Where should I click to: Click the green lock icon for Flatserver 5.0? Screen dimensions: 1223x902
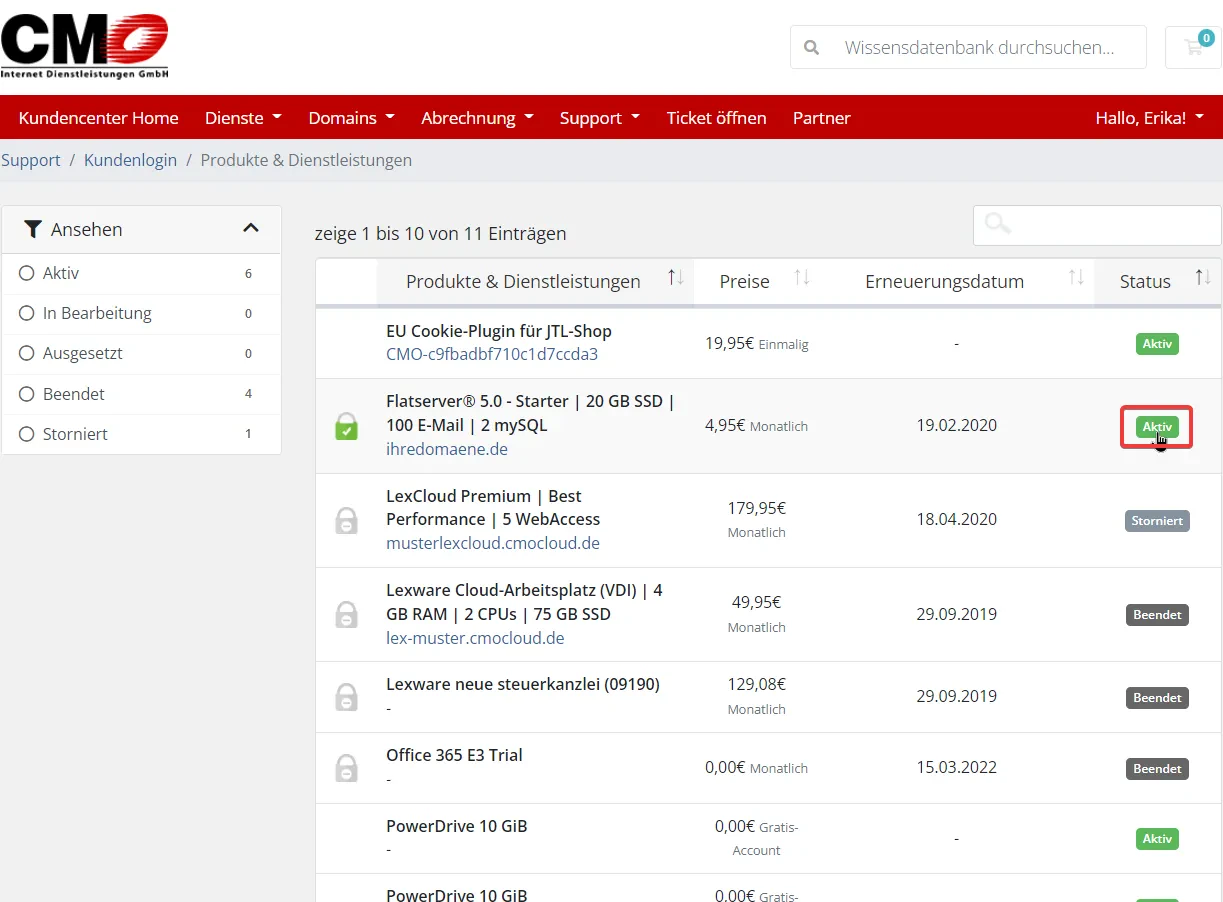click(346, 426)
